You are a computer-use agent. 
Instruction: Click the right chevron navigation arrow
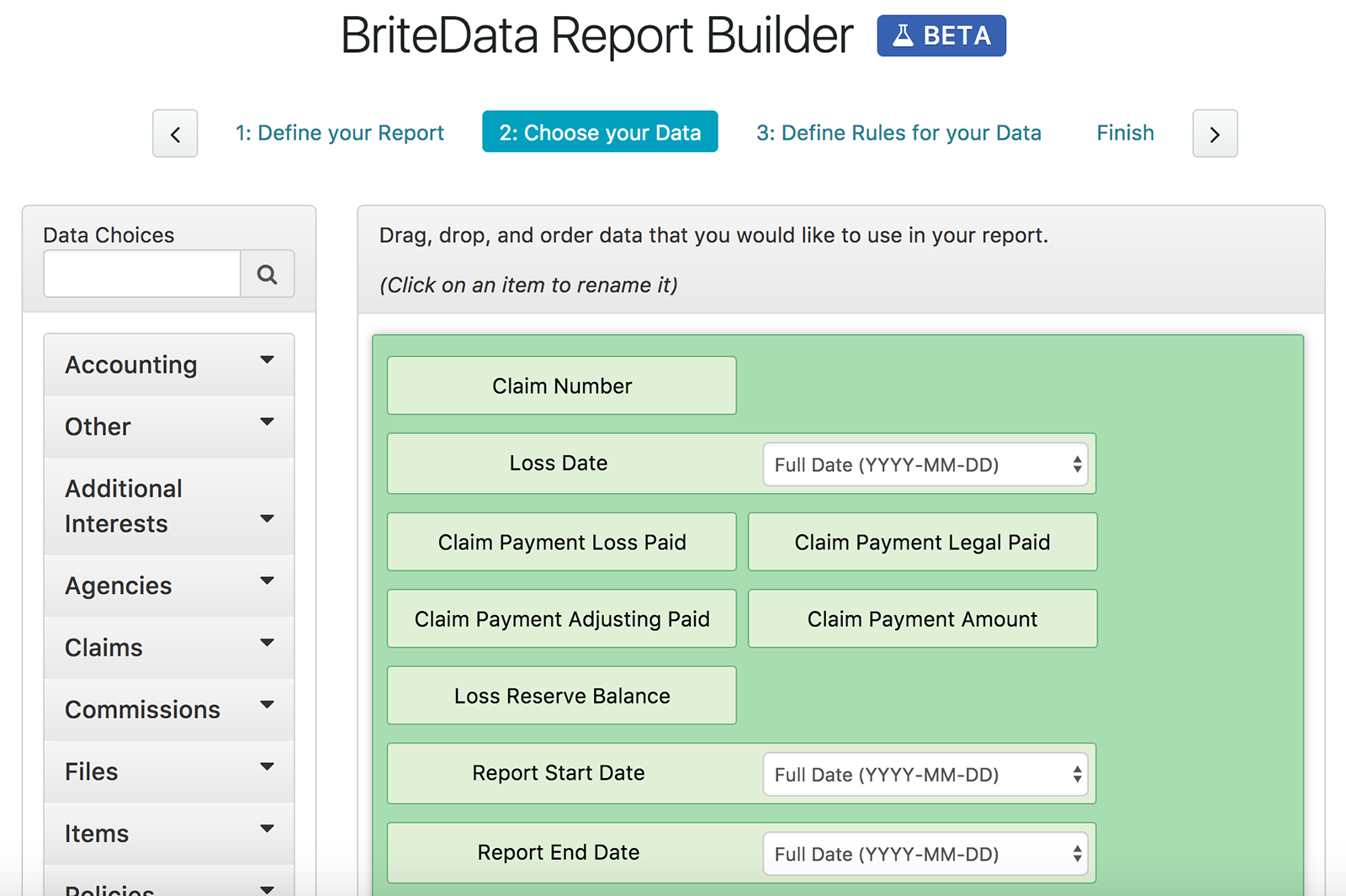(1214, 133)
